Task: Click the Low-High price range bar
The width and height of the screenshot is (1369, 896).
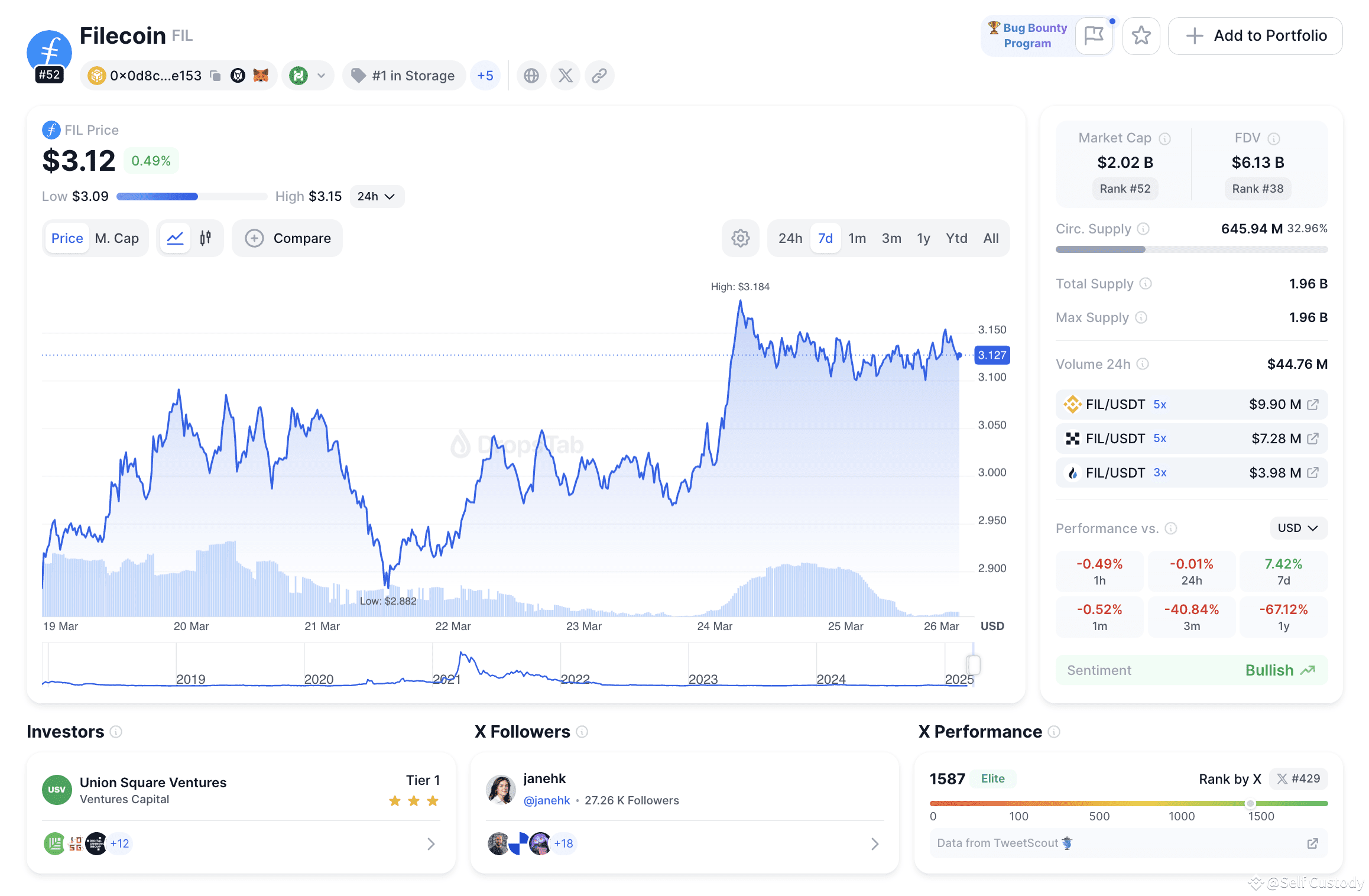Action: pos(192,196)
